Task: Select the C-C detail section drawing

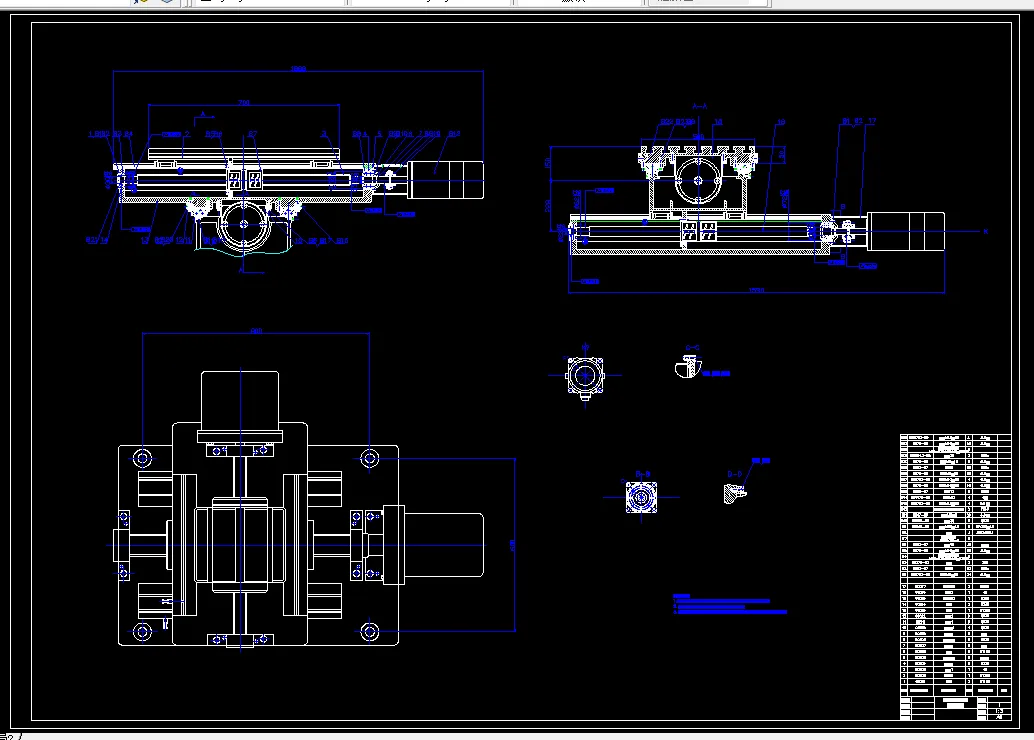Action: tap(688, 367)
